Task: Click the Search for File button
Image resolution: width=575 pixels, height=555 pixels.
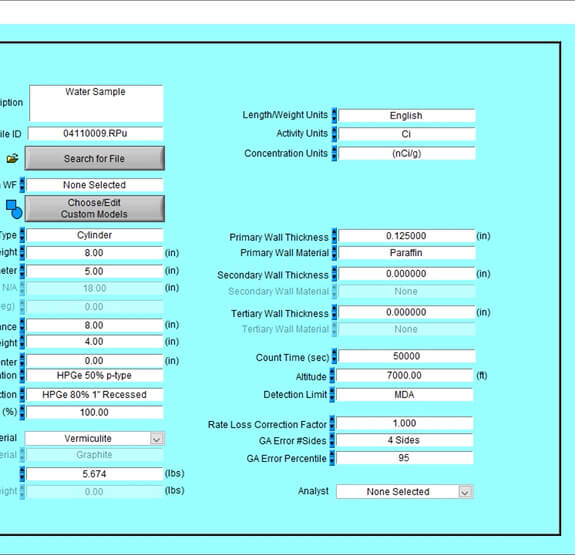Action: pyautogui.click(x=95, y=158)
